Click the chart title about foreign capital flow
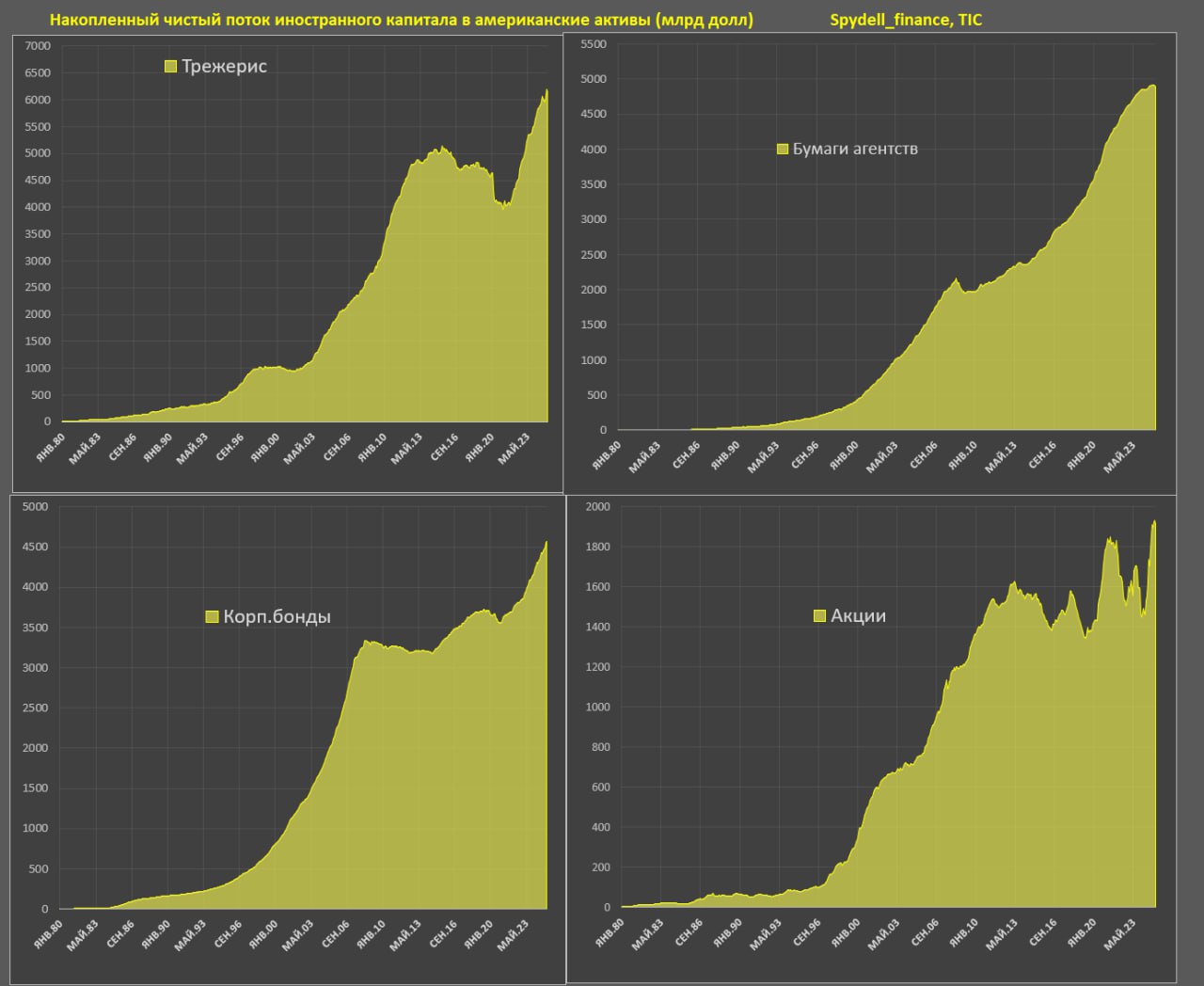 click(401, 20)
